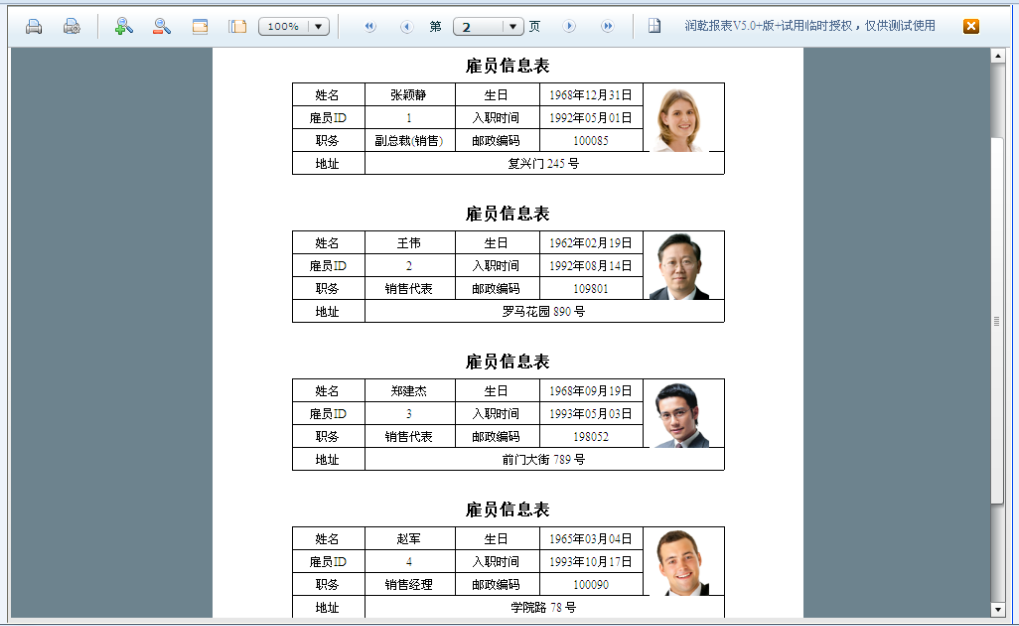The height and width of the screenshot is (626, 1019).
Task: Click the scrollbar up arrow
Action: point(998,57)
